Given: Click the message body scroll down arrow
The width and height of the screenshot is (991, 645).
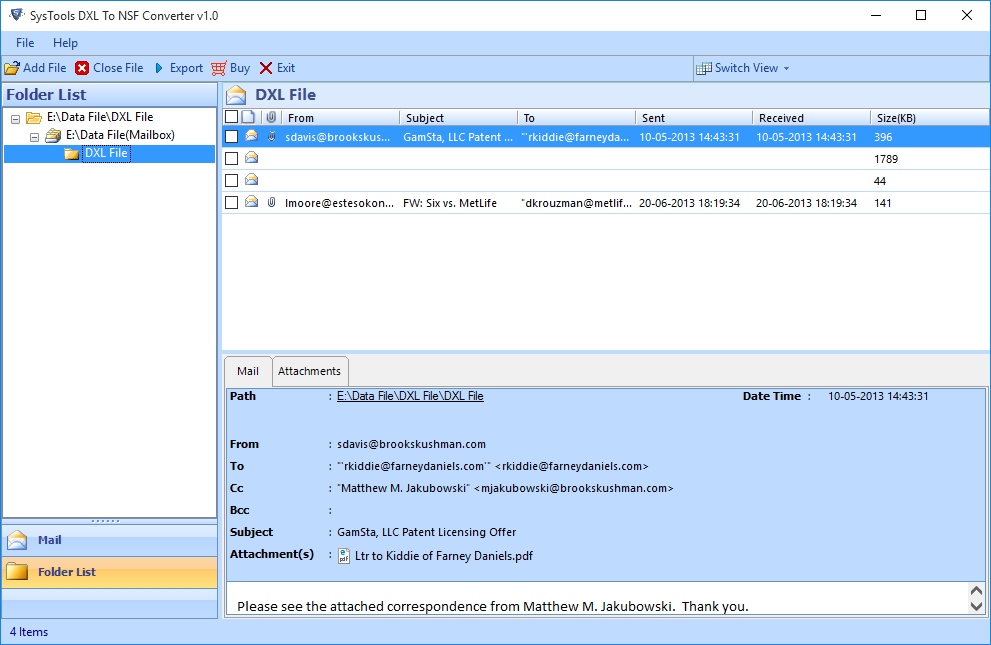Looking at the screenshot, I should pos(976,606).
